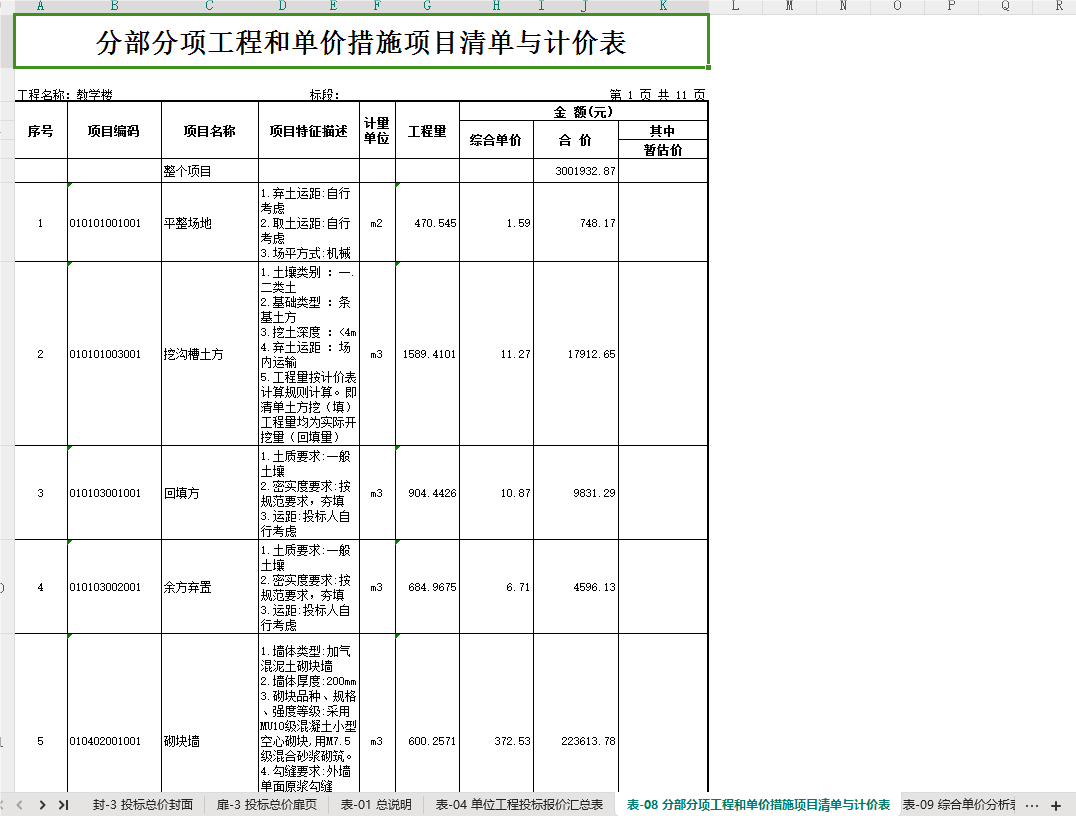Select the amount cell 17912.65
This screenshot has height=816, width=1076.
pos(576,354)
